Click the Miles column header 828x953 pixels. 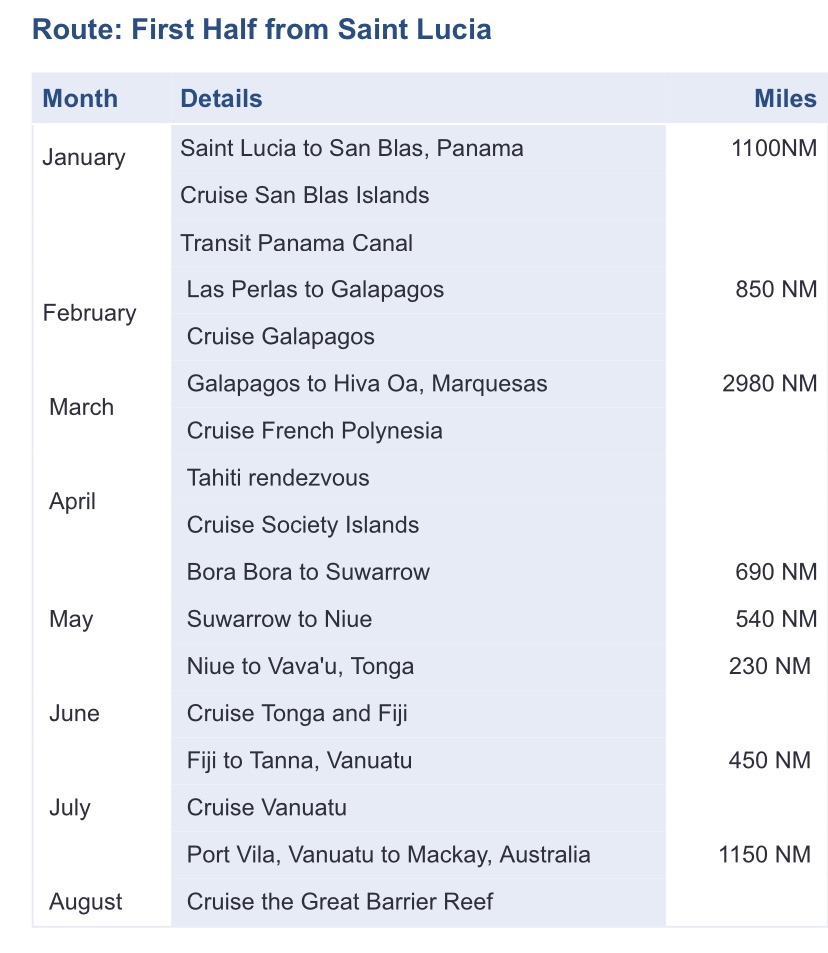785,99
